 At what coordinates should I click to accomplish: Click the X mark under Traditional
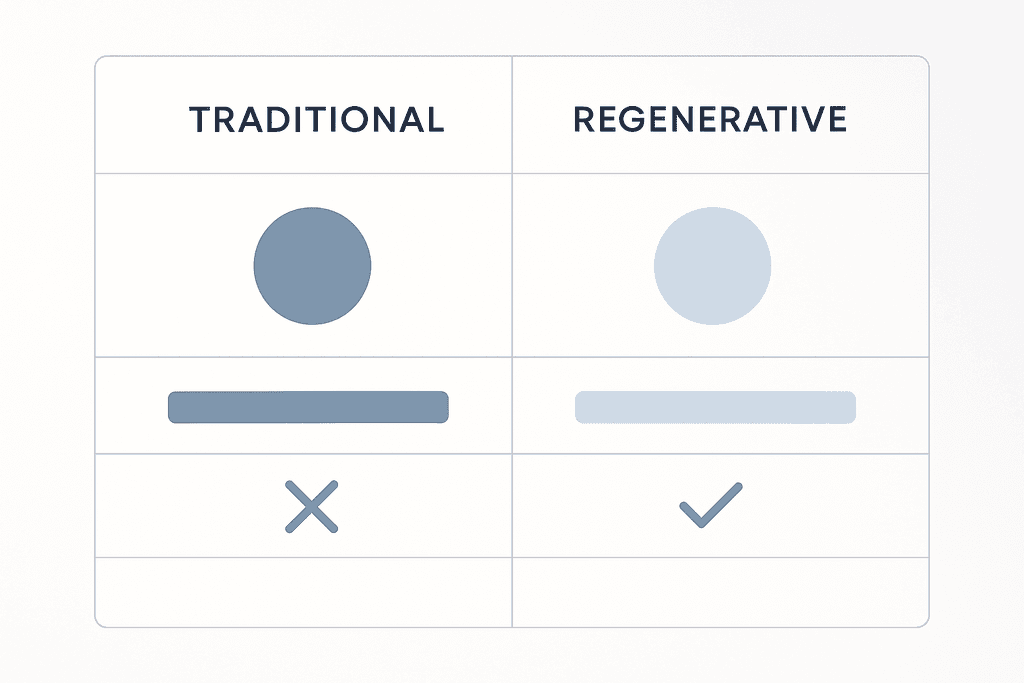click(x=311, y=506)
